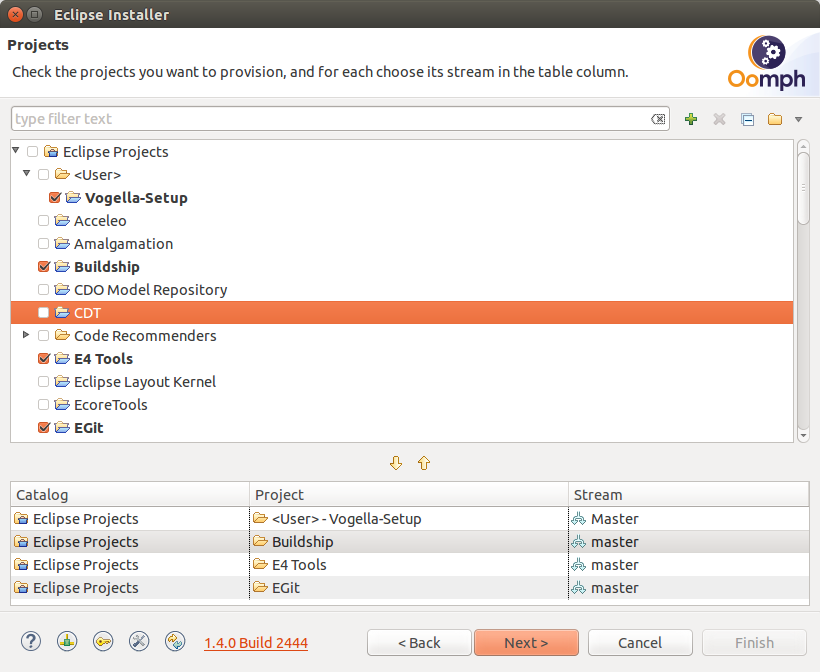Click the Master stream icon for Vogella-Setup

coord(578,519)
